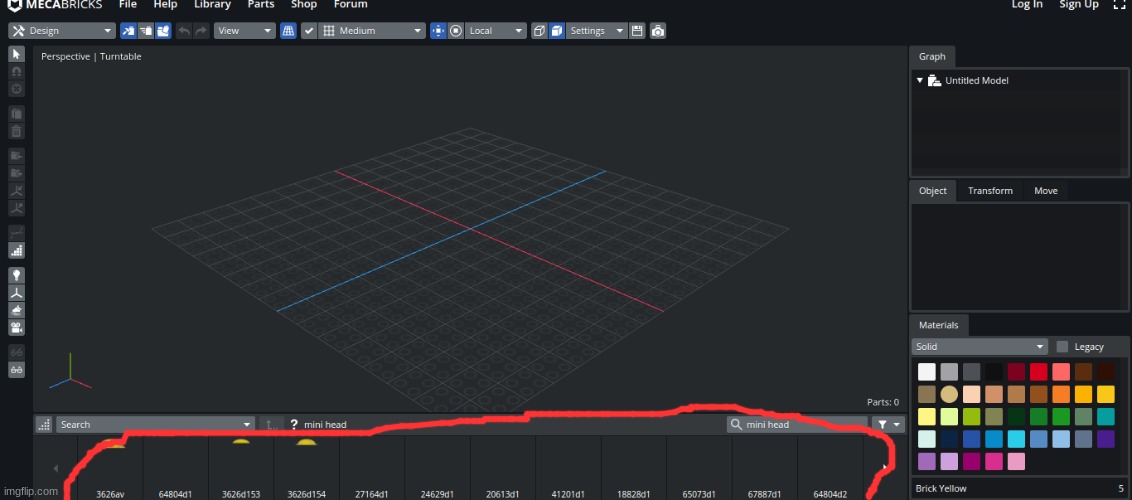Viewport: 1132px width, 500px height.
Task: Click the circle-dot icon beside Local
Action: click(456, 31)
